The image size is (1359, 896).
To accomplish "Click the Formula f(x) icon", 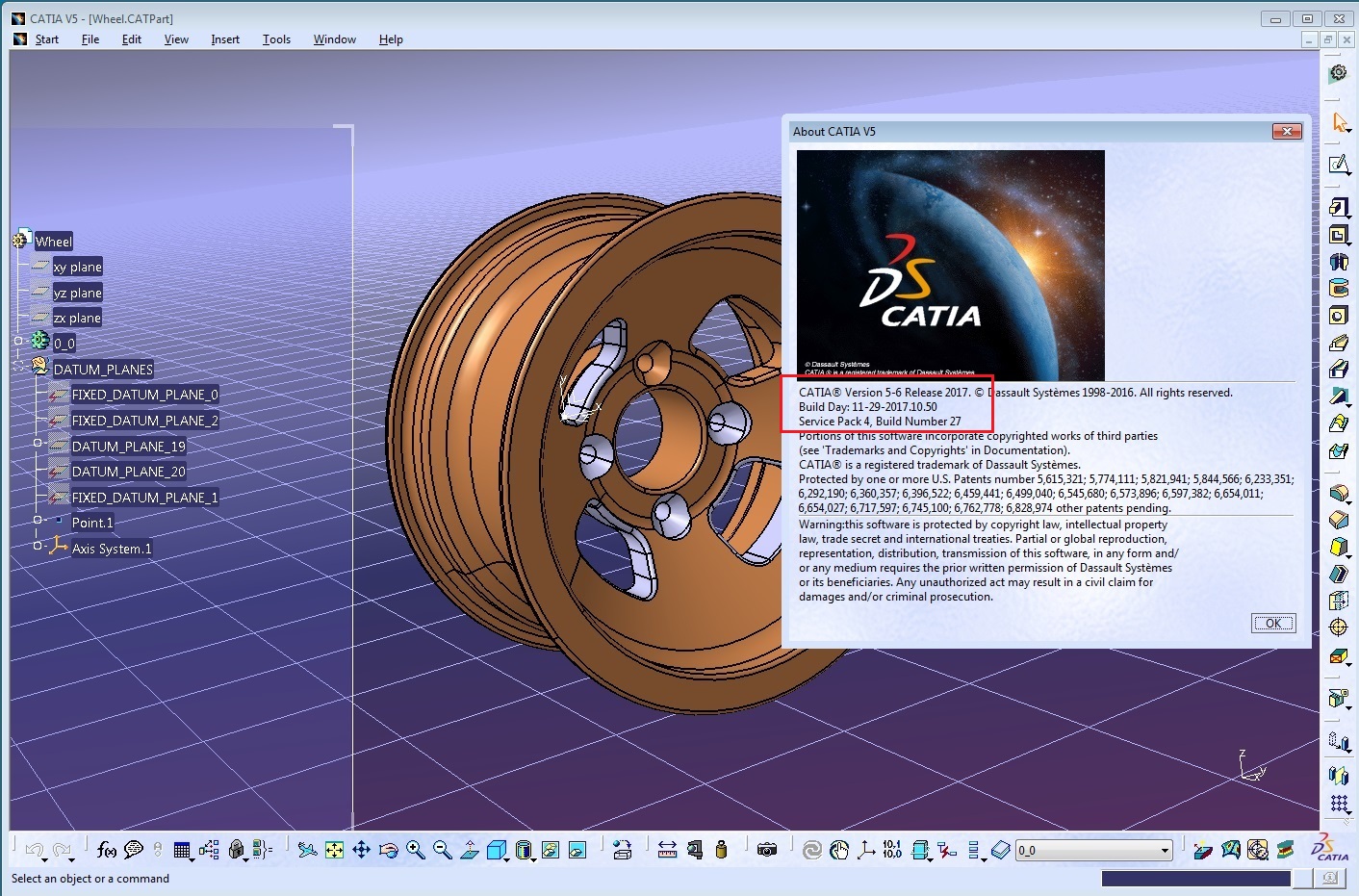I will (x=107, y=850).
